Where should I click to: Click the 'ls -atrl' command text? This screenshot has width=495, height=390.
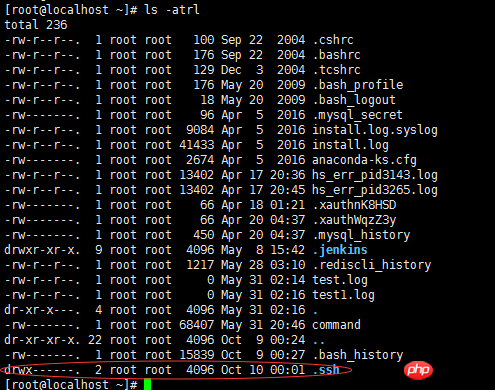click(x=172, y=10)
